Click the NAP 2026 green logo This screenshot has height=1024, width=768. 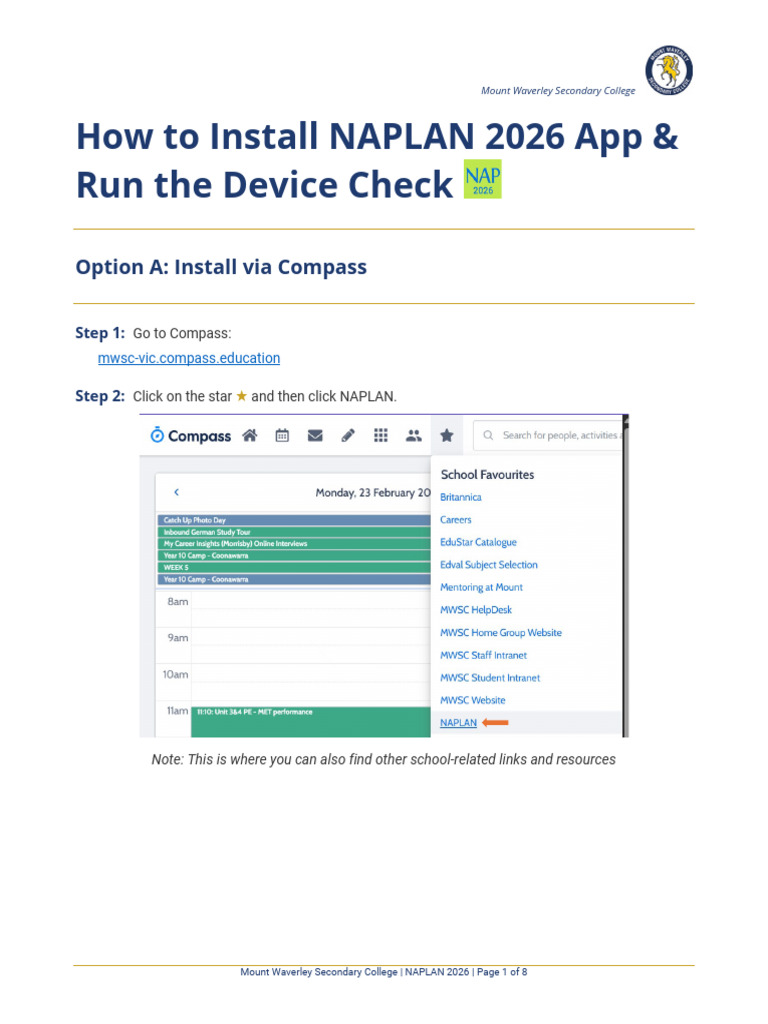[x=483, y=179]
